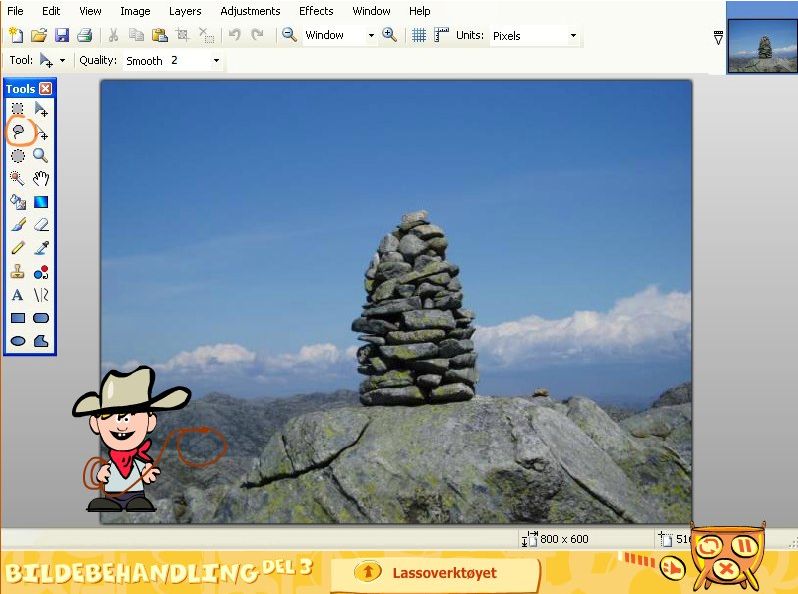Select the Text tool

click(18, 295)
